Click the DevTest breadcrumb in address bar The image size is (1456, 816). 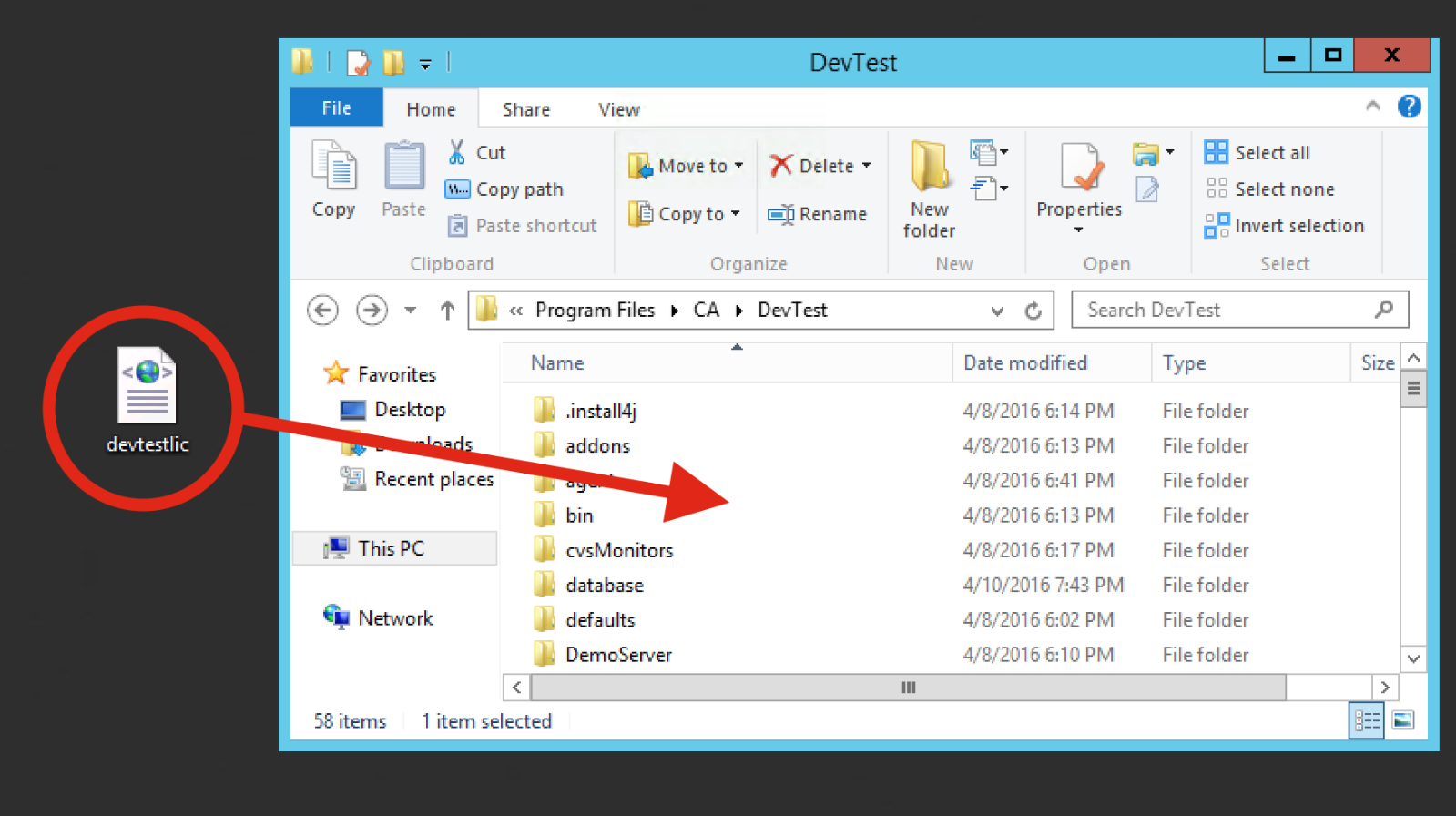click(792, 310)
